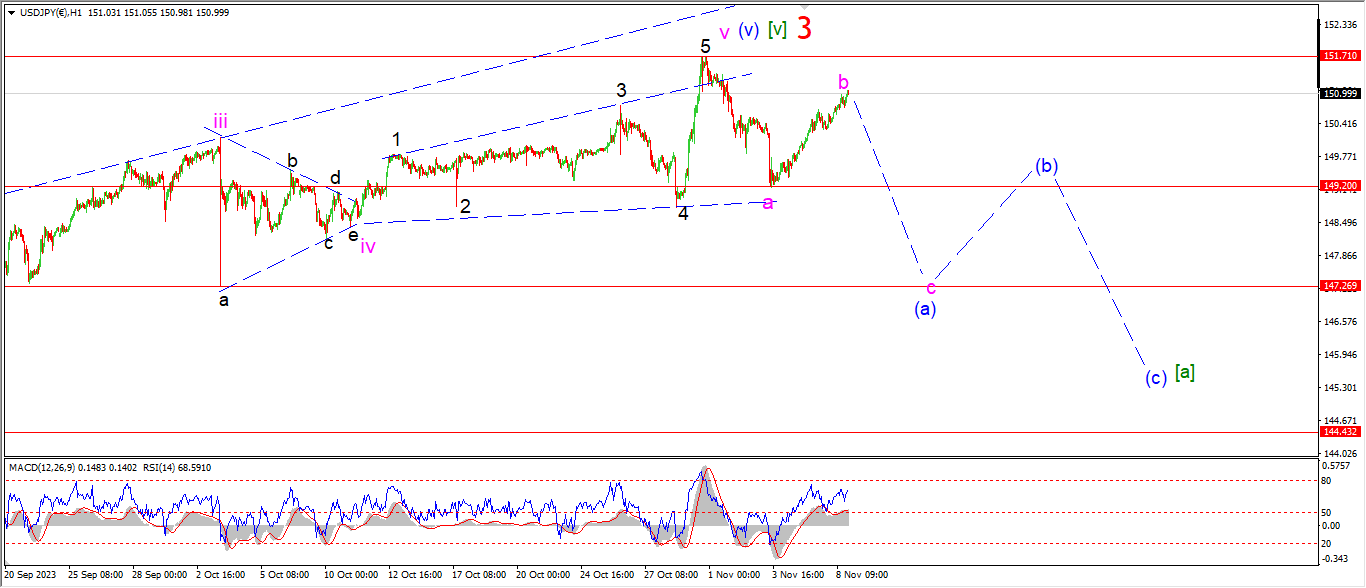The width and height of the screenshot is (1366, 588).
Task: Click the 146.576 price axis label
Action: [1340, 321]
